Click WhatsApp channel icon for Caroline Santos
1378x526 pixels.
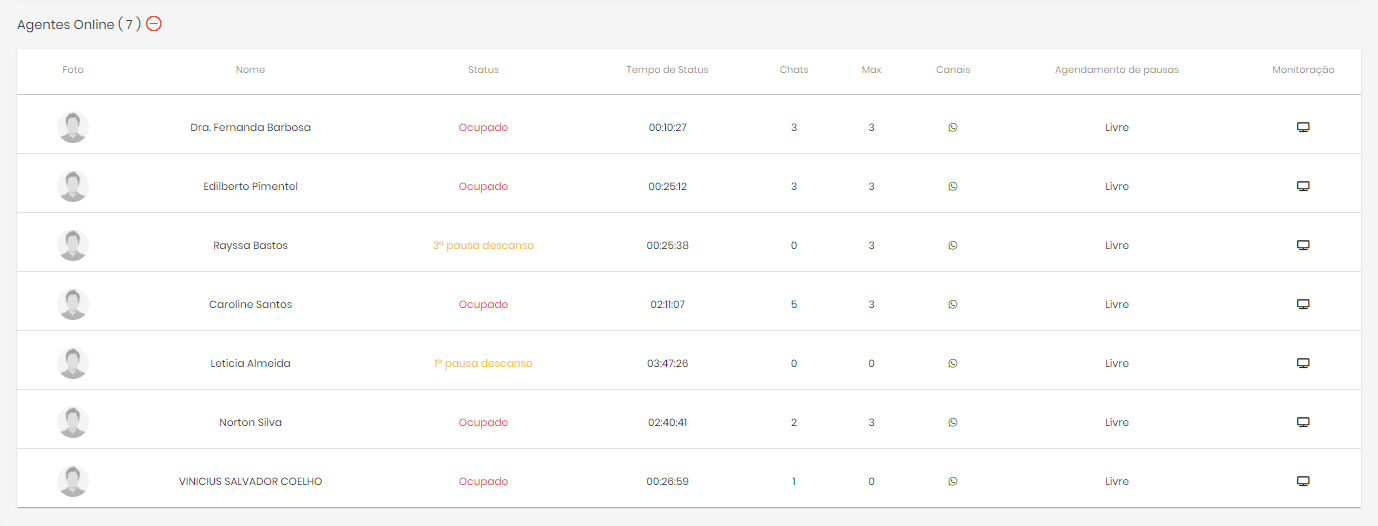[x=953, y=304]
